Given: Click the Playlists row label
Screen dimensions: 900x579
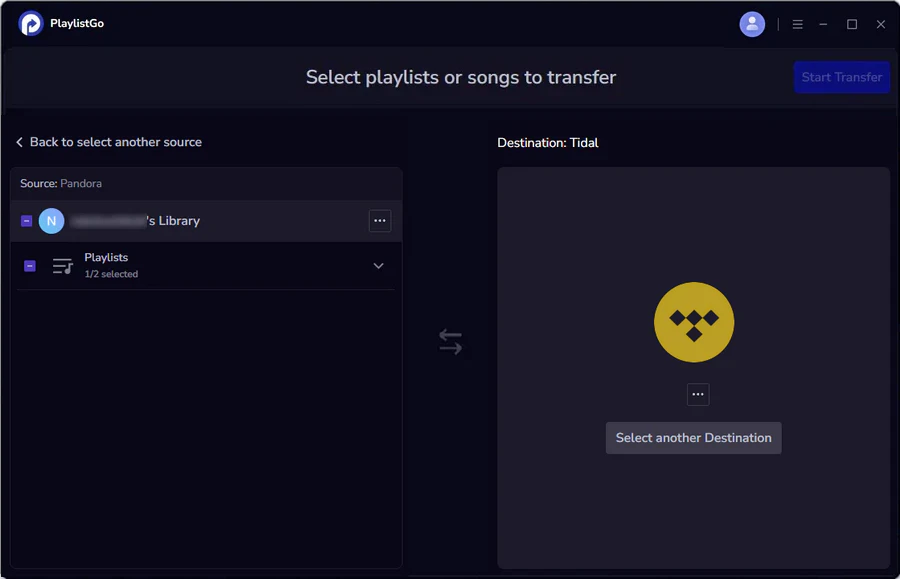Looking at the screenshot, I should point(106,258).
